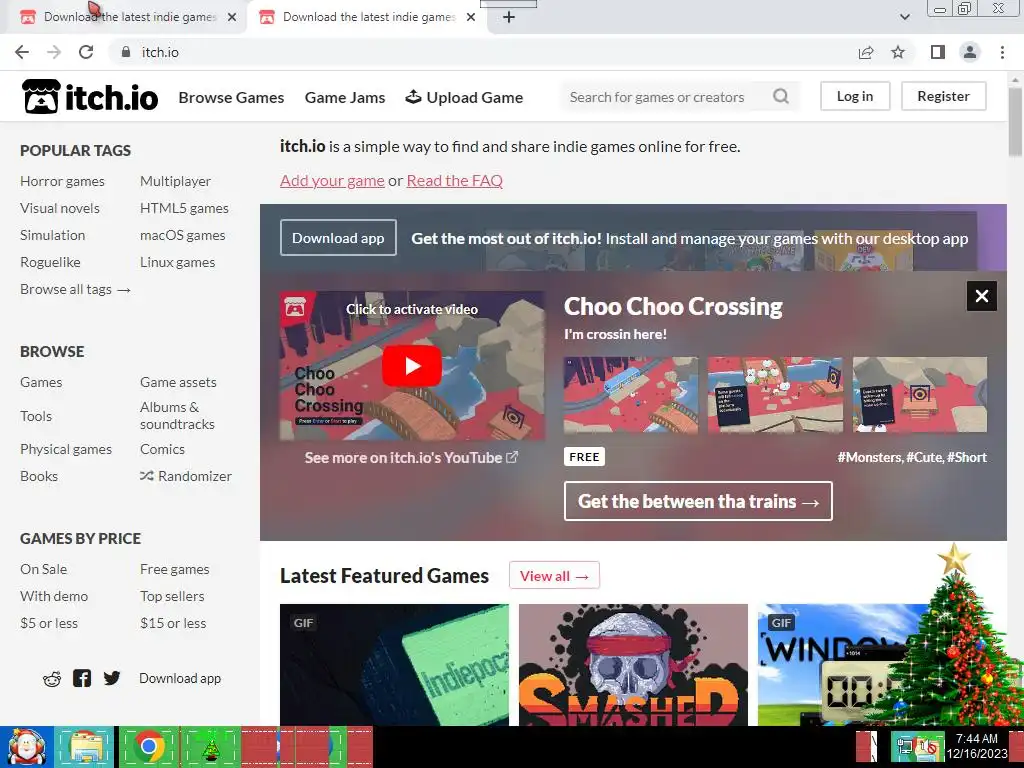1024x768 pixels.
Task: Click Get the between tha trains
Action: pos(698,501)
